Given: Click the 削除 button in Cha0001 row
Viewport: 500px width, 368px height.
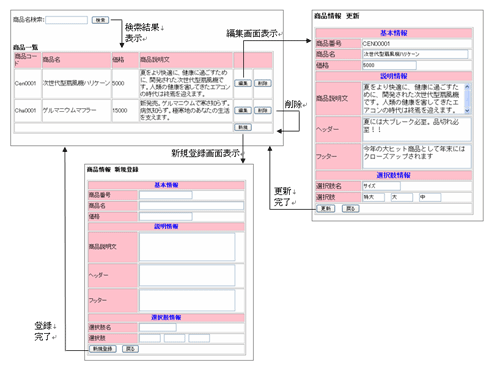Looking at the screenshot, I should tap(263, 110).
